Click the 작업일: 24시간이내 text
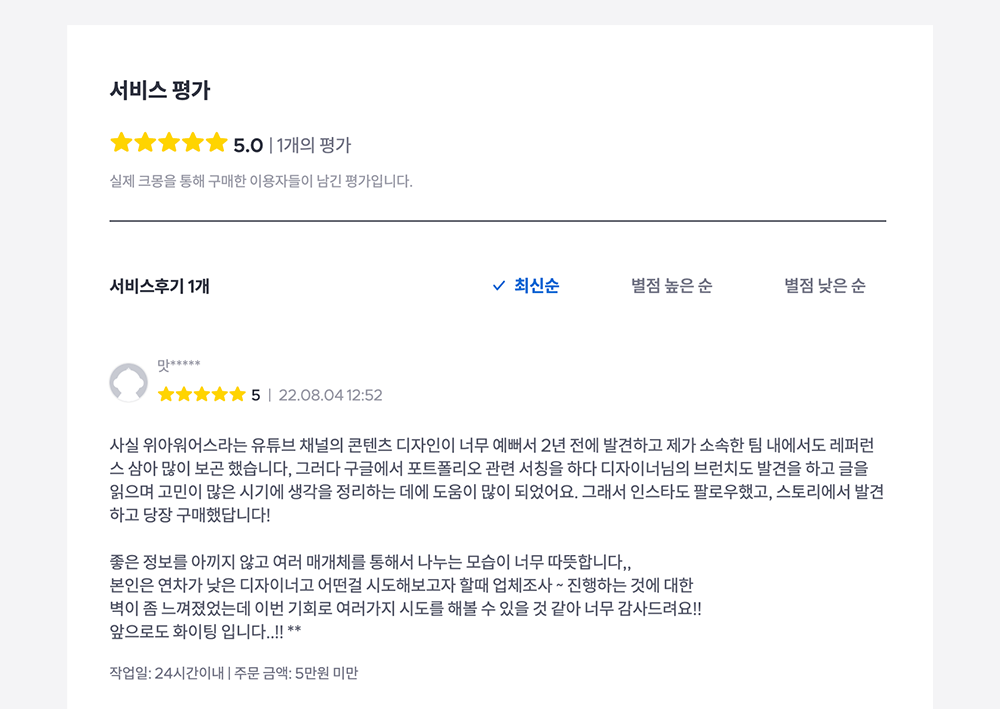This screenshot has height=709, width=1000. tap(165, 673)
